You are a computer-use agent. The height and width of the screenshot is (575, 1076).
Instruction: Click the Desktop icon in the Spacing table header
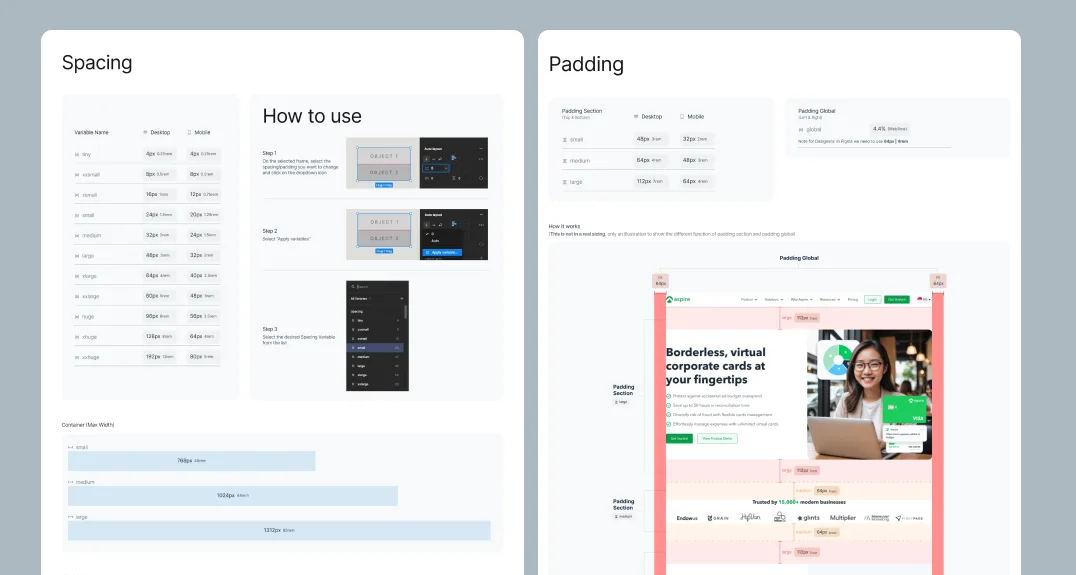pos(145,132)
